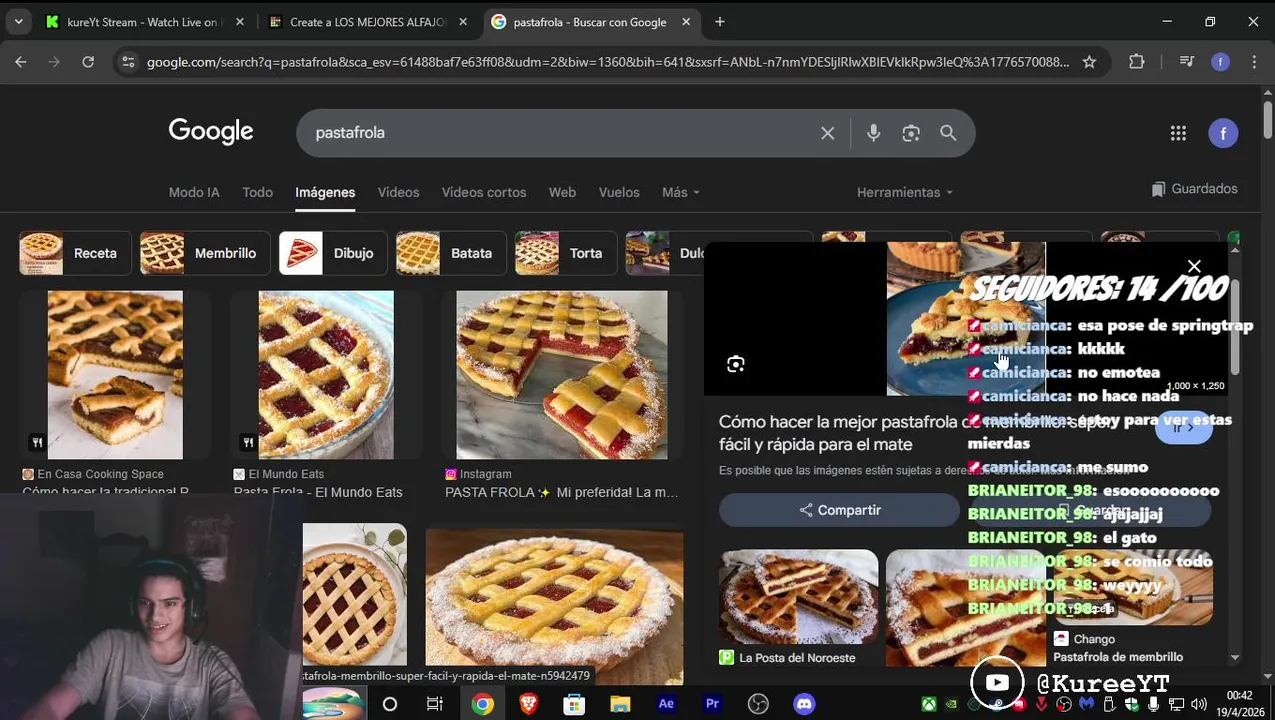The width and height of the screenshot is (1275, 720).
Task: Open the Chrome extensions puzzle icon
Action: [1137, 62]
